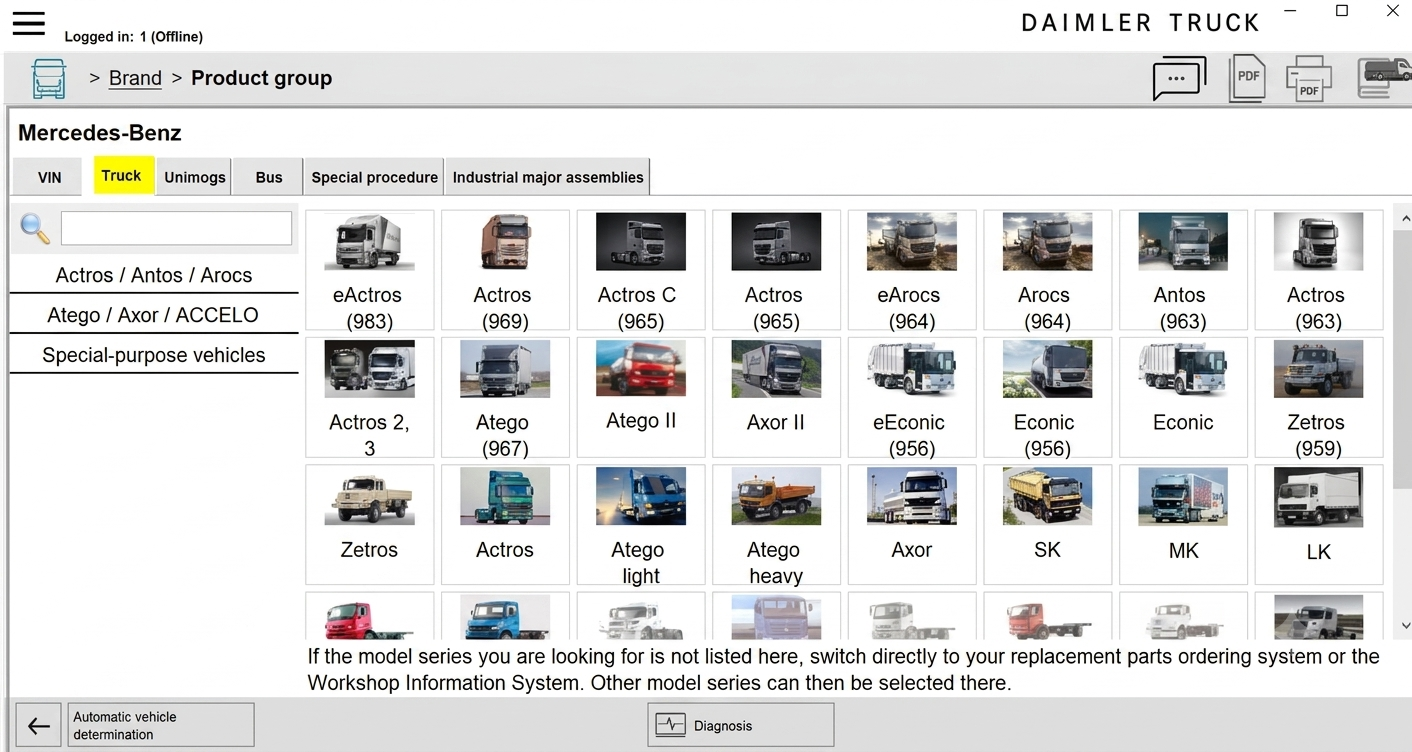Image resolution: width=1412 pixels, height=752 pixels.
Task: Select the eActros (983) model
Action: [370, 270]
